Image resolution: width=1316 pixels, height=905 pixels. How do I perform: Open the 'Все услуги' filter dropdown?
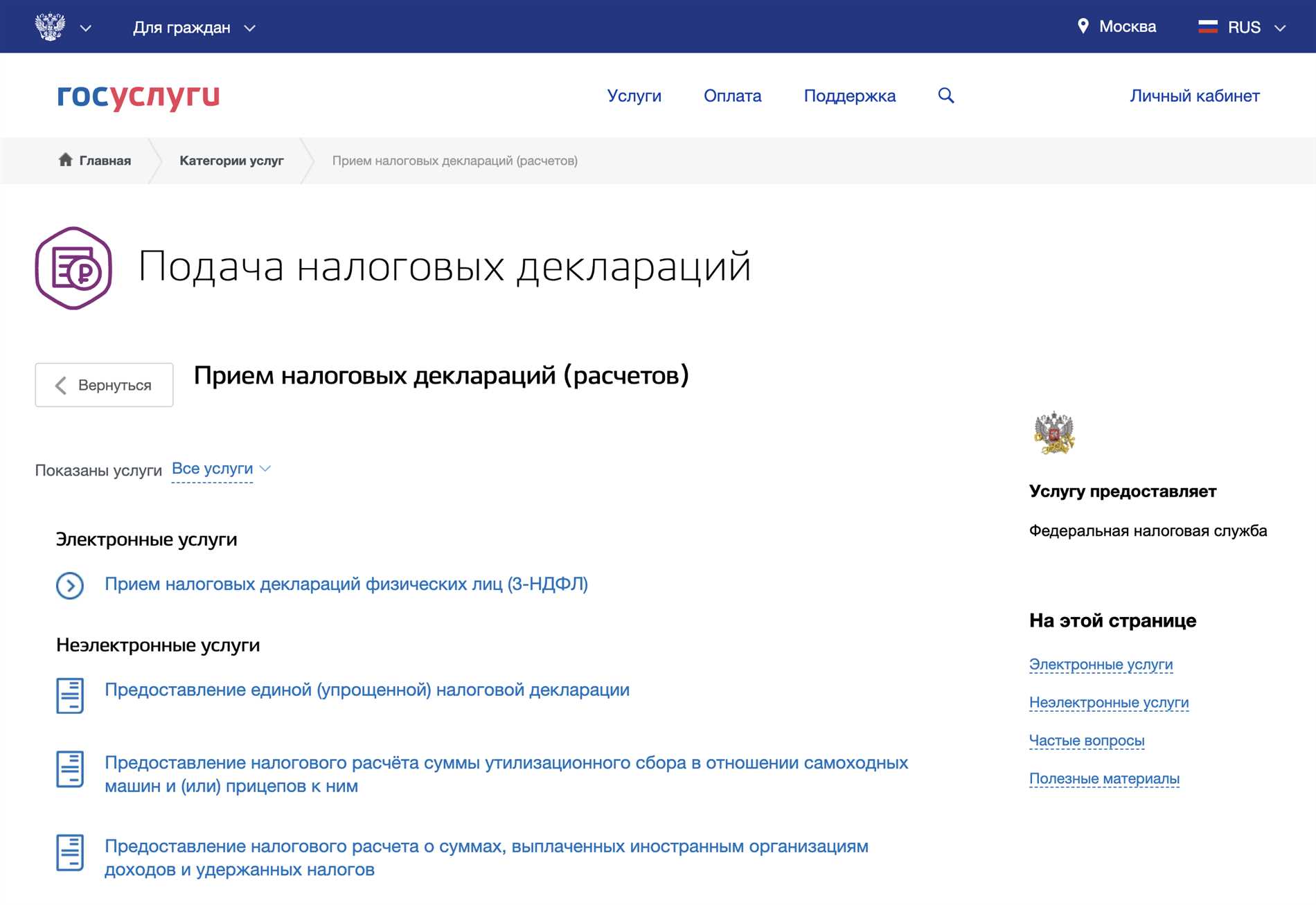pyautogui.click(x=221, y=469)
